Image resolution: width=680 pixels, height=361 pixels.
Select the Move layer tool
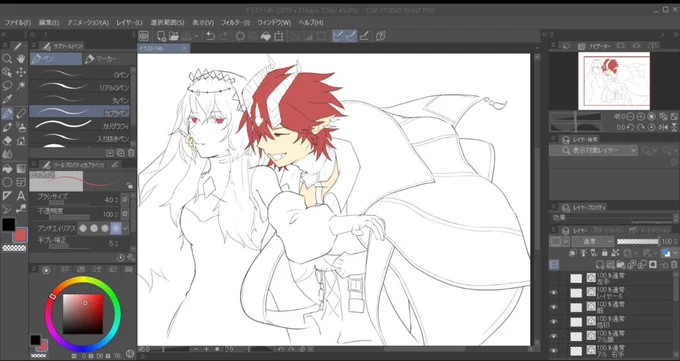21,72
